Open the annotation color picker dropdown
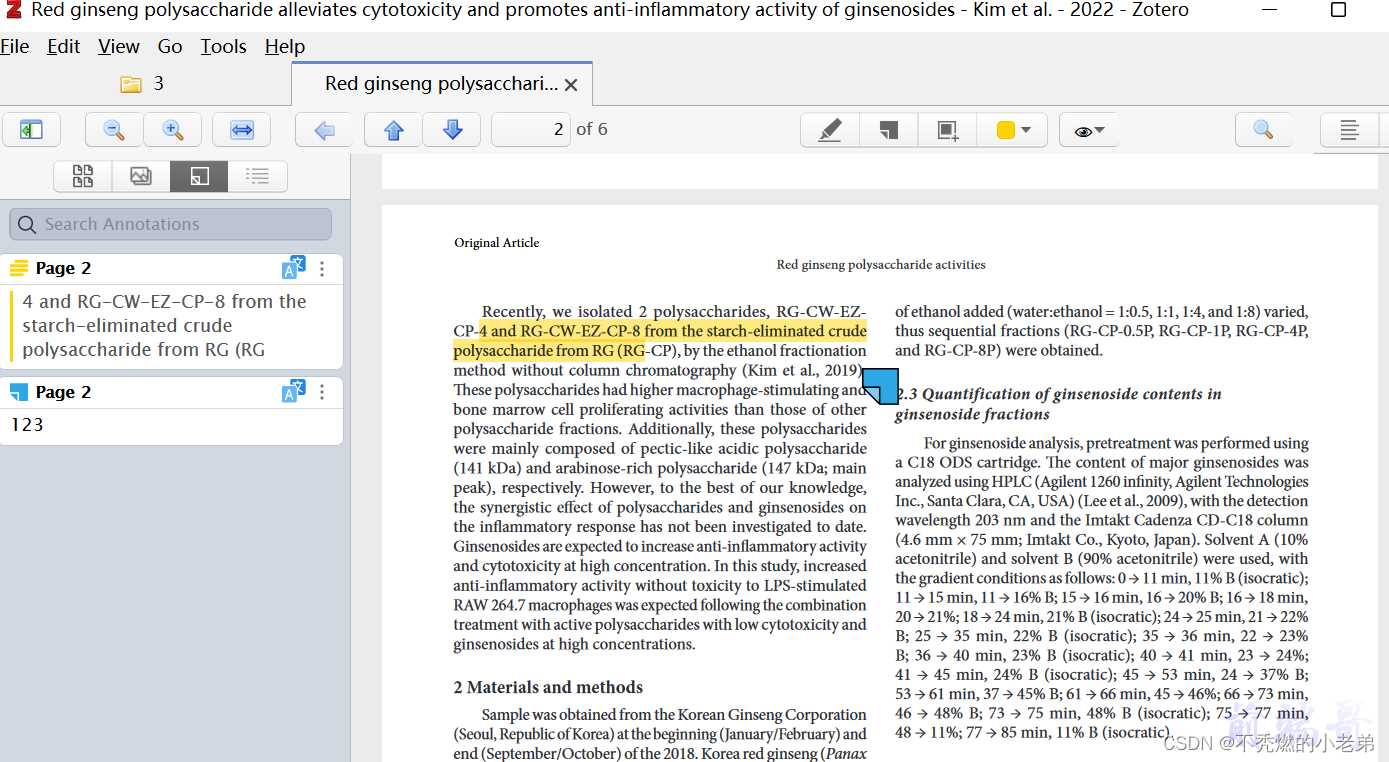This screenshot has width=1389, height=762. click(x=1013, y=130)
